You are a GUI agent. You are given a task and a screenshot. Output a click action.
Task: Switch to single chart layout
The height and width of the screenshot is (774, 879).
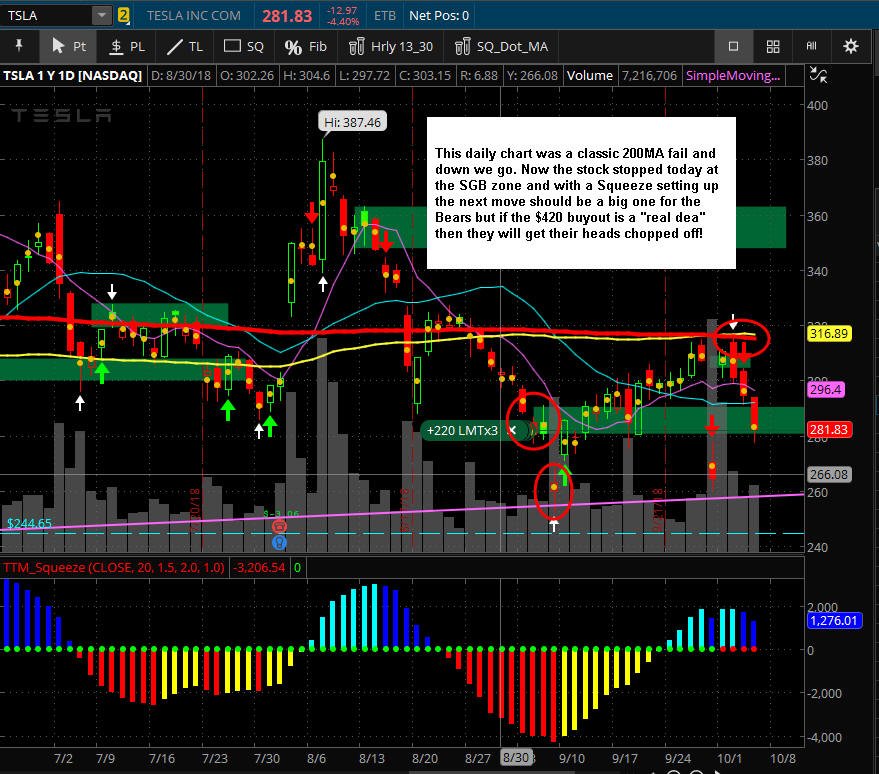[733, 46]
